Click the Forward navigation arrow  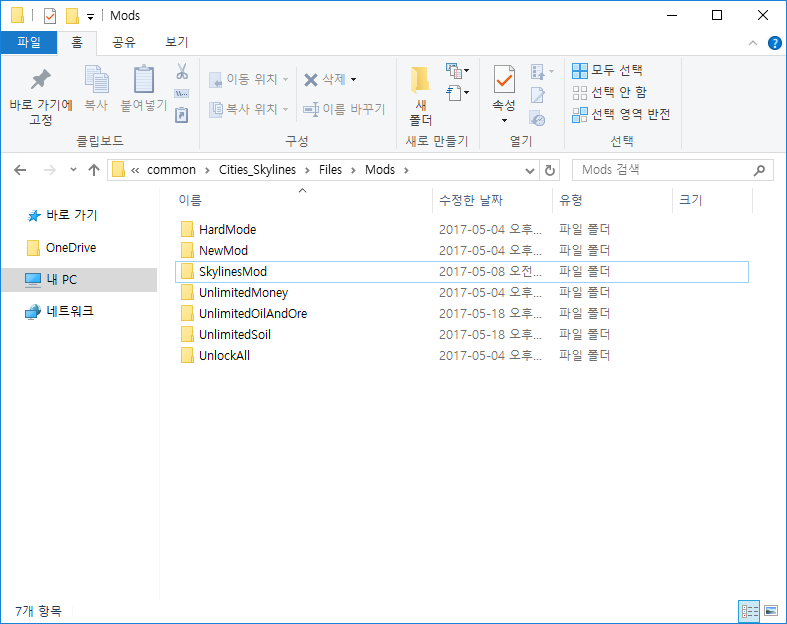coord(50,170)
